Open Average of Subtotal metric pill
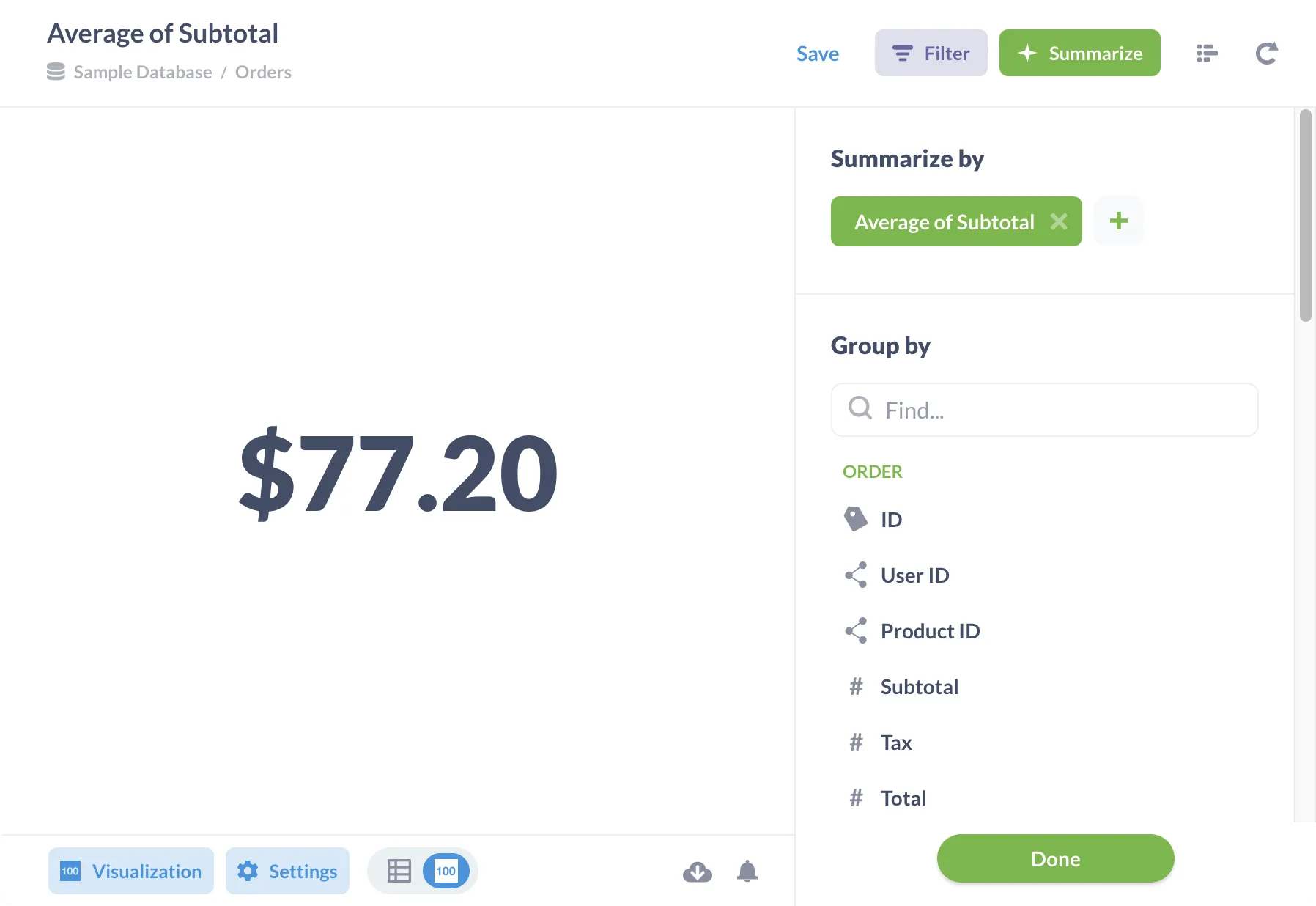 [944, 221]
